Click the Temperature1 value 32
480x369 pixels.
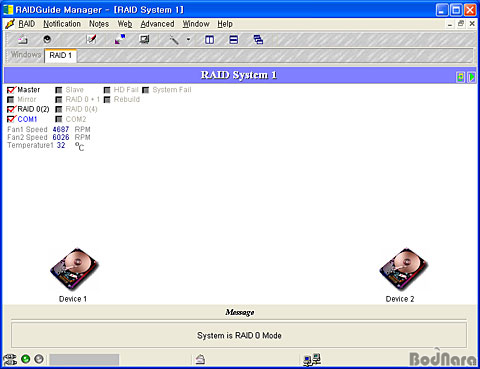(61, 145)
